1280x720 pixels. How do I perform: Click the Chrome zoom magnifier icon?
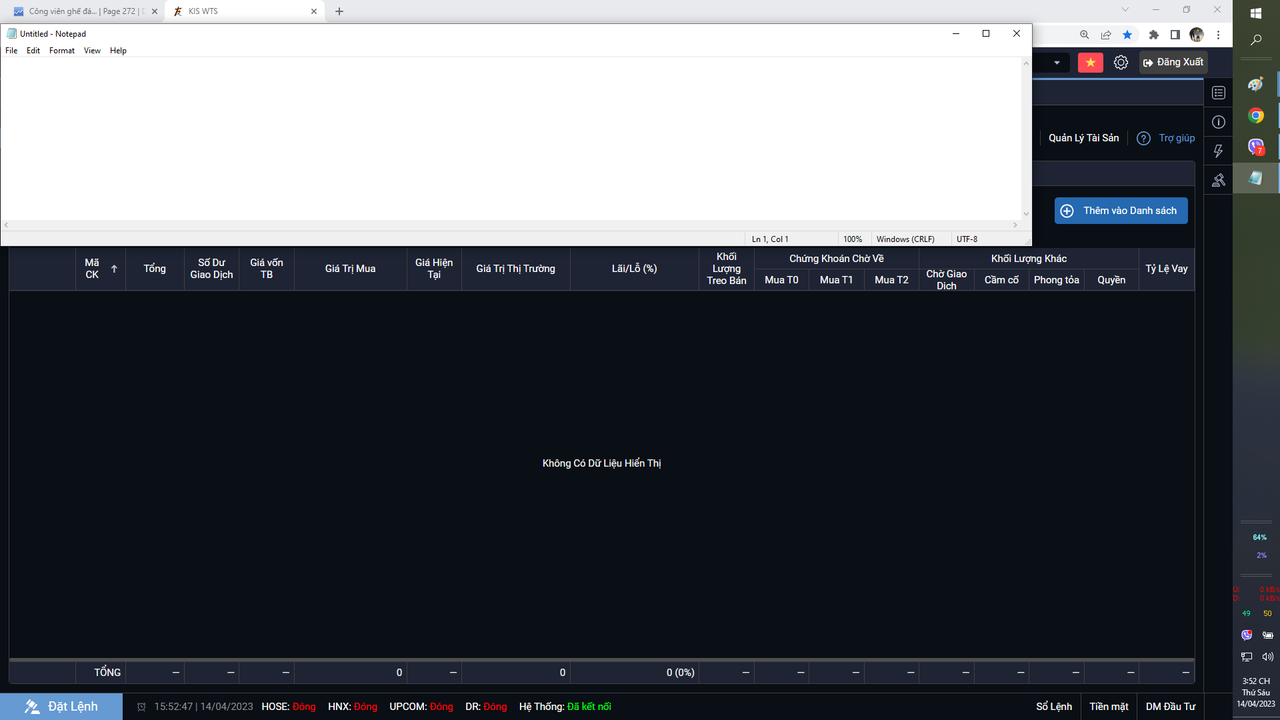[x=1085, y=34]
